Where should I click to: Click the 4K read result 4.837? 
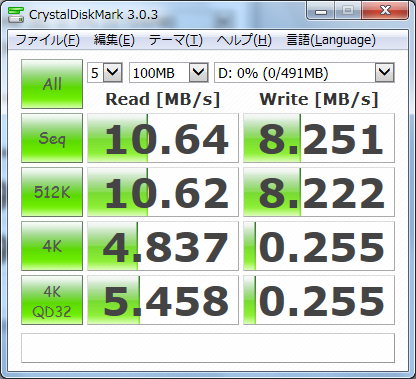(163, 246)
